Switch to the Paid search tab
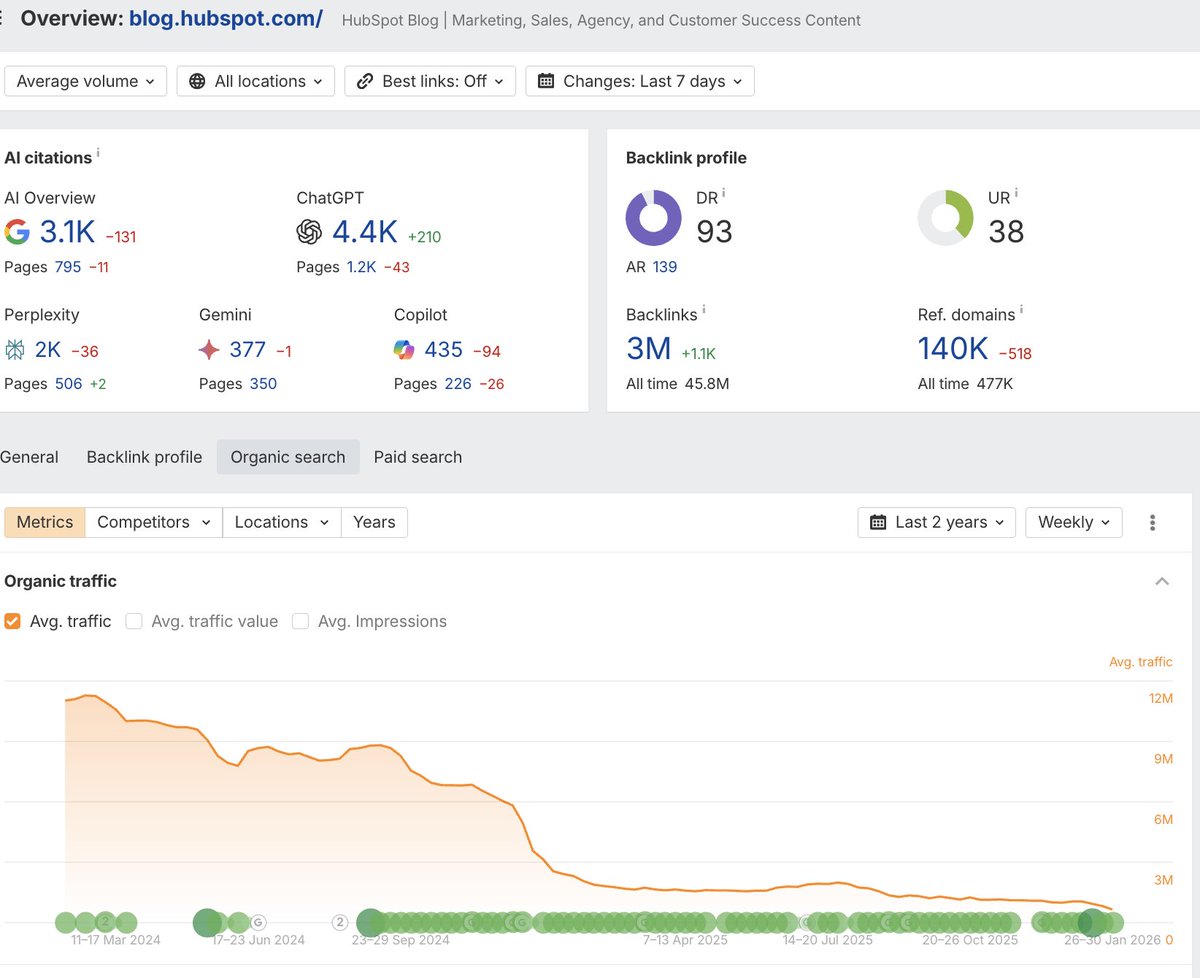The width and height of the screenshot is (1200, 978). 418,457
